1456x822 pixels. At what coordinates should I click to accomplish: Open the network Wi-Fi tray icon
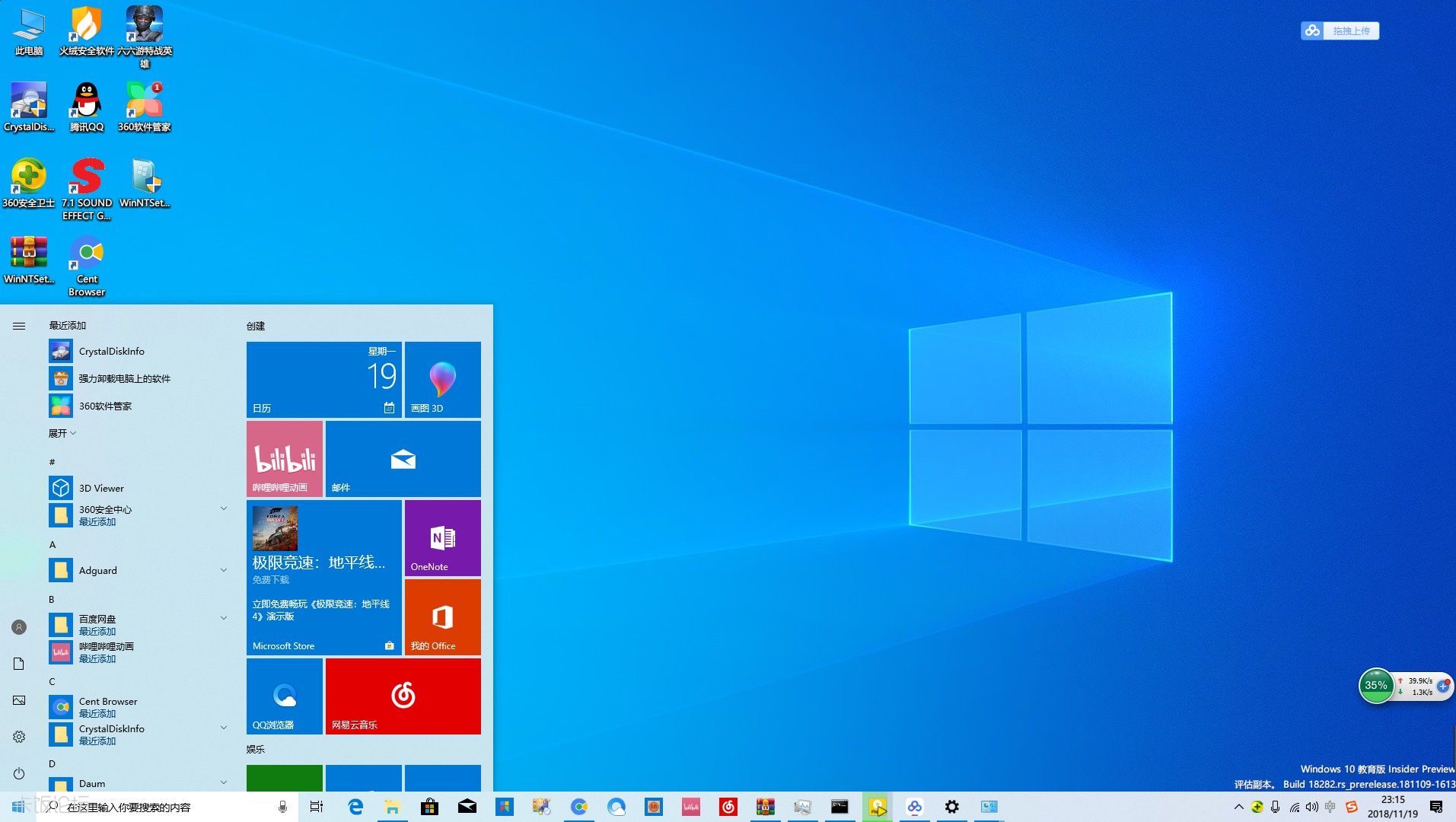coord(1294,807)
